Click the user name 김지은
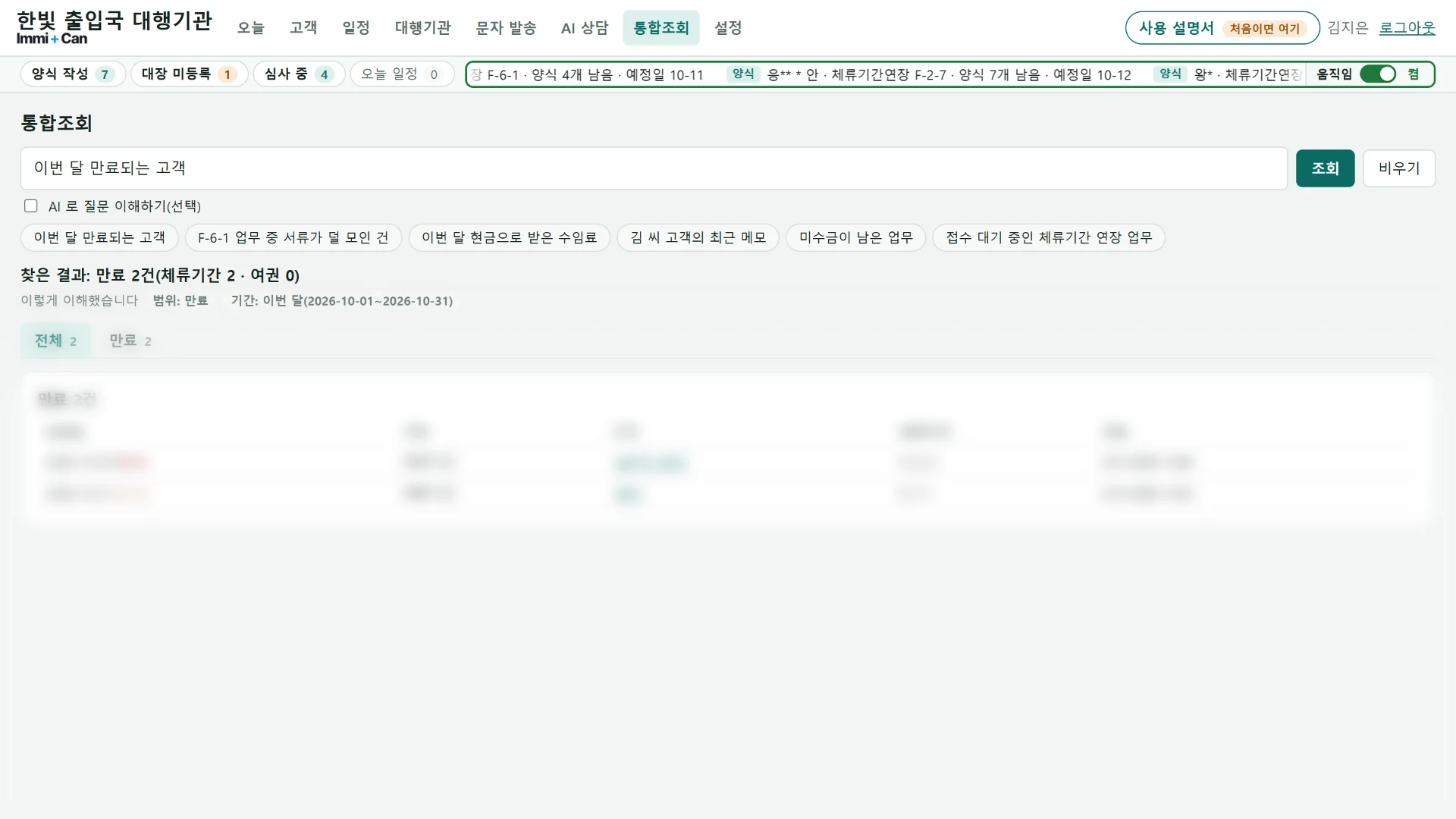The height and width of the screenshot is (819, 1456). [x=1348, y=28]
